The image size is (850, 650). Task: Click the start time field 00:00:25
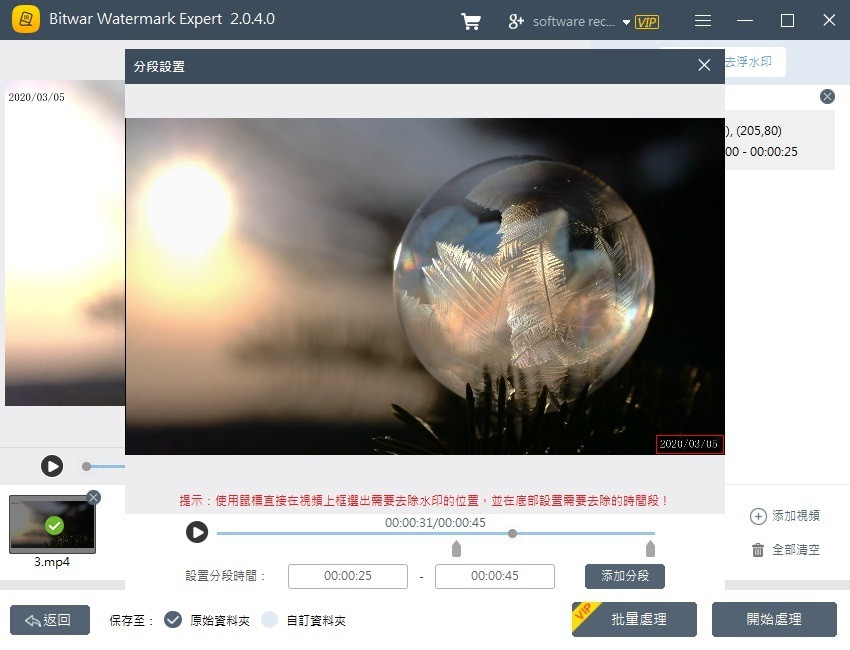point(347,576)
